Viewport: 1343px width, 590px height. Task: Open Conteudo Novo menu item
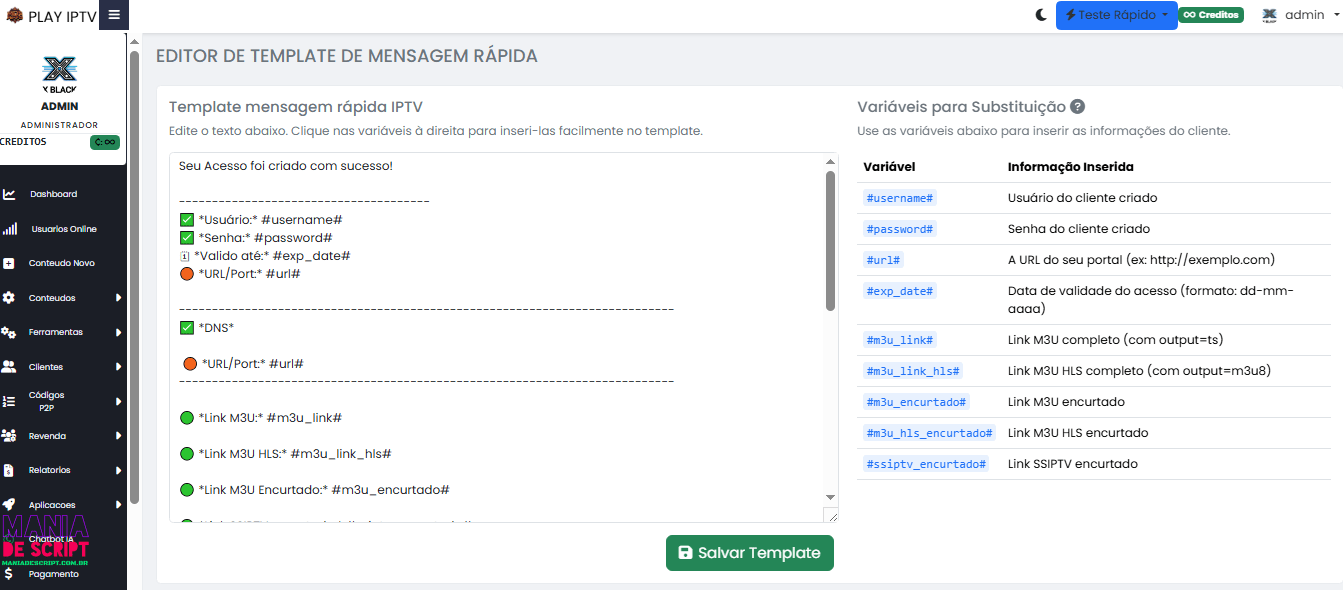(x=63, y=263)
